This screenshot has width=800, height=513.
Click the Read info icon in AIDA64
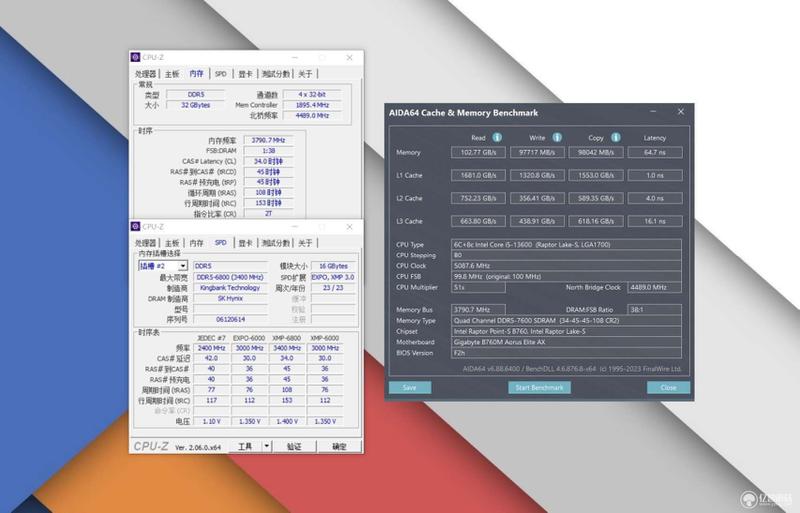497,137
